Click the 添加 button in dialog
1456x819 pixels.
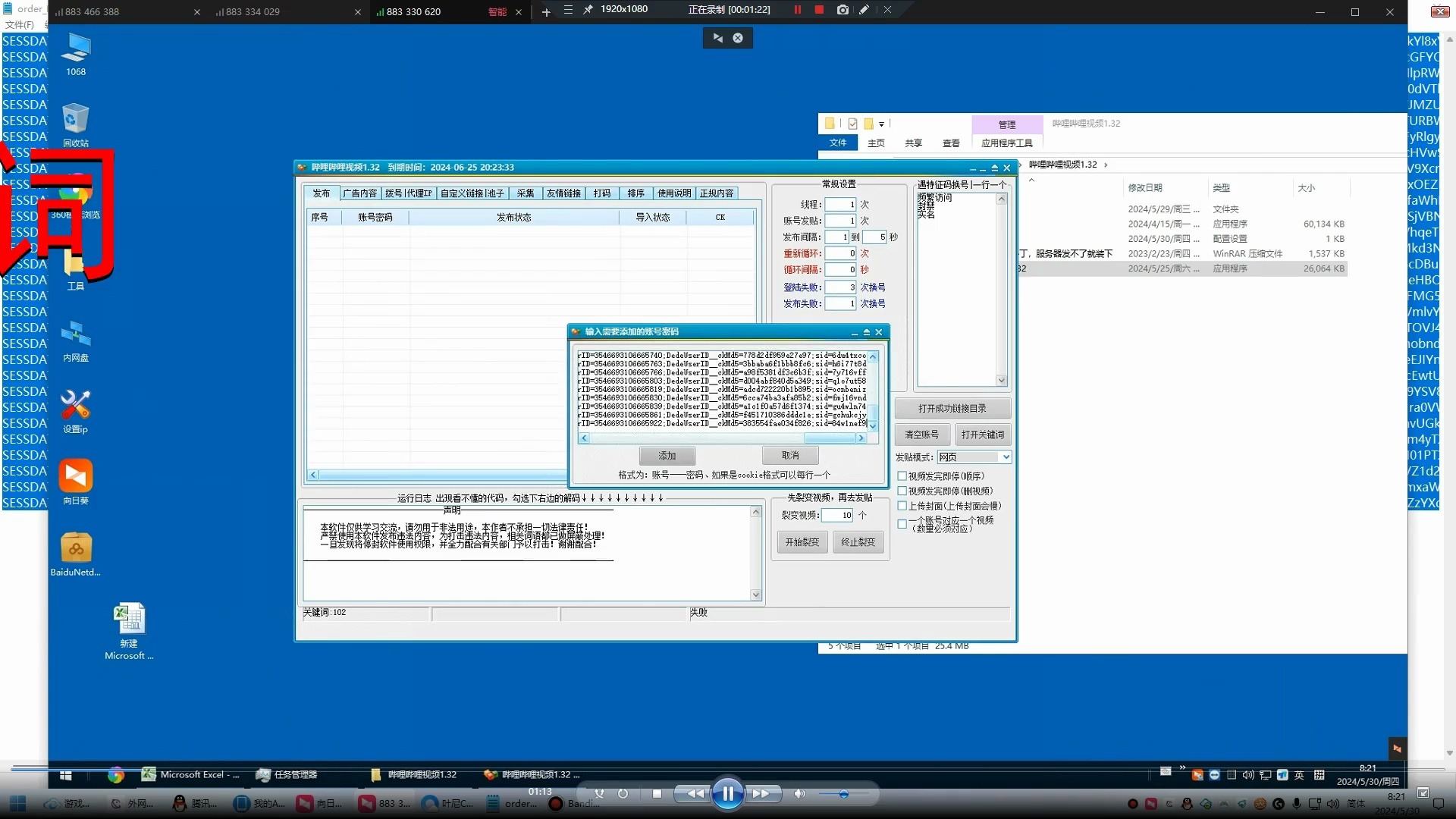pyautogui.click(x=667, y=456)
